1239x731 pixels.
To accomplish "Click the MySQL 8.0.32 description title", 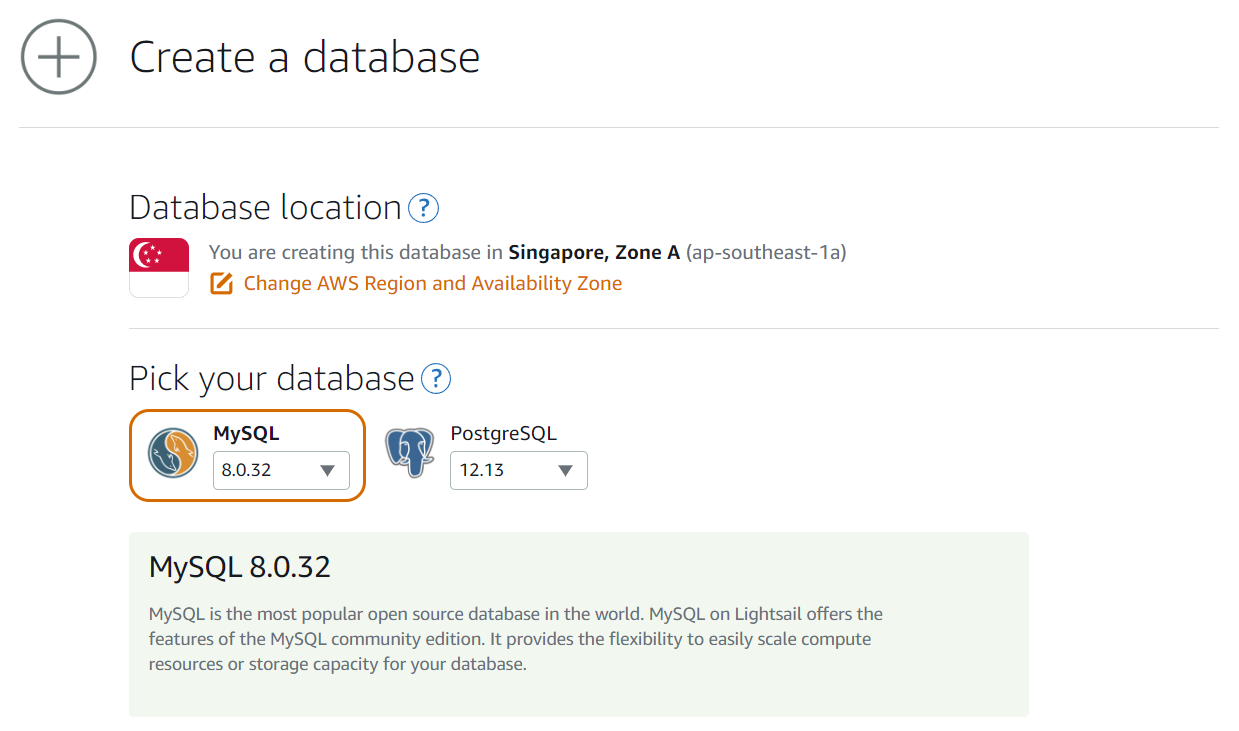I will (240, 568).
